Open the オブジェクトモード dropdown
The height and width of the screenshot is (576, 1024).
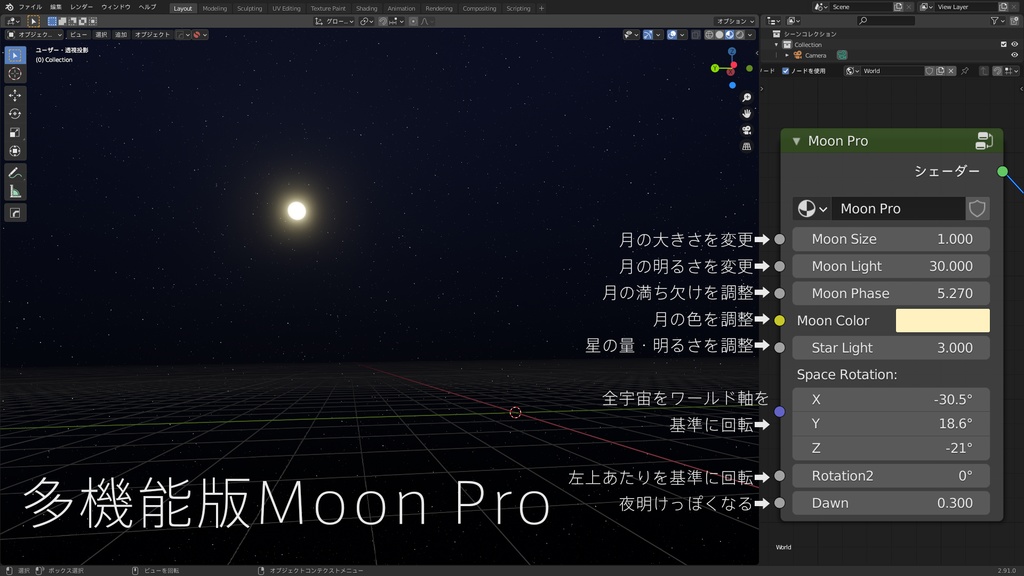[x=32, y=33]
